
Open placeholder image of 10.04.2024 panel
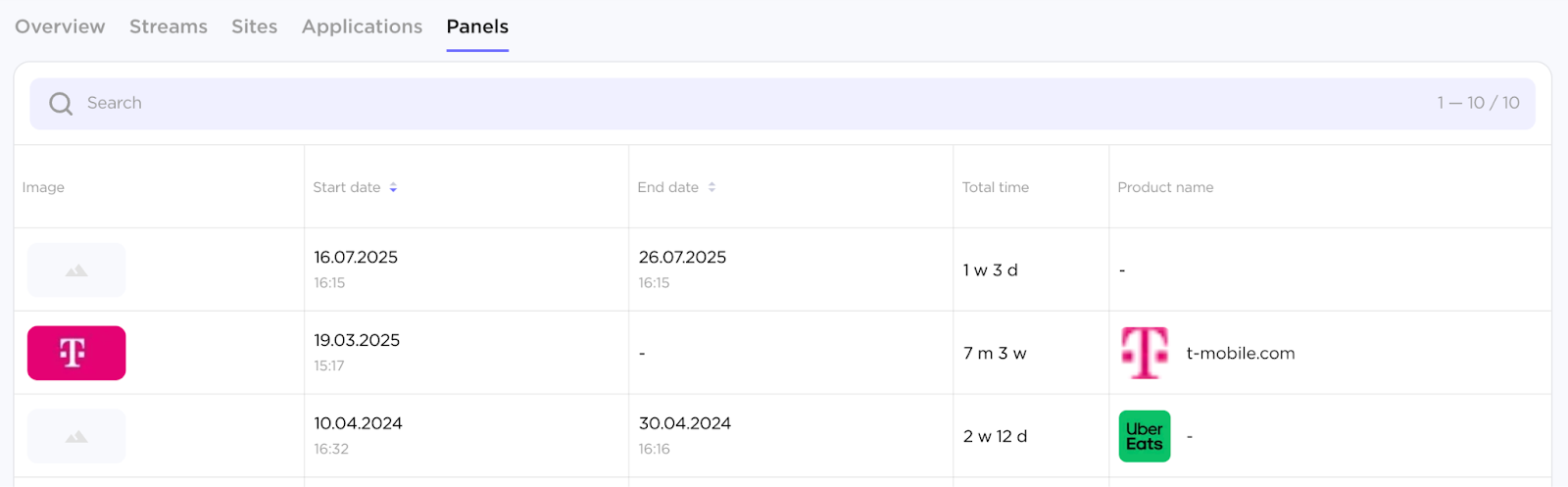76,436
